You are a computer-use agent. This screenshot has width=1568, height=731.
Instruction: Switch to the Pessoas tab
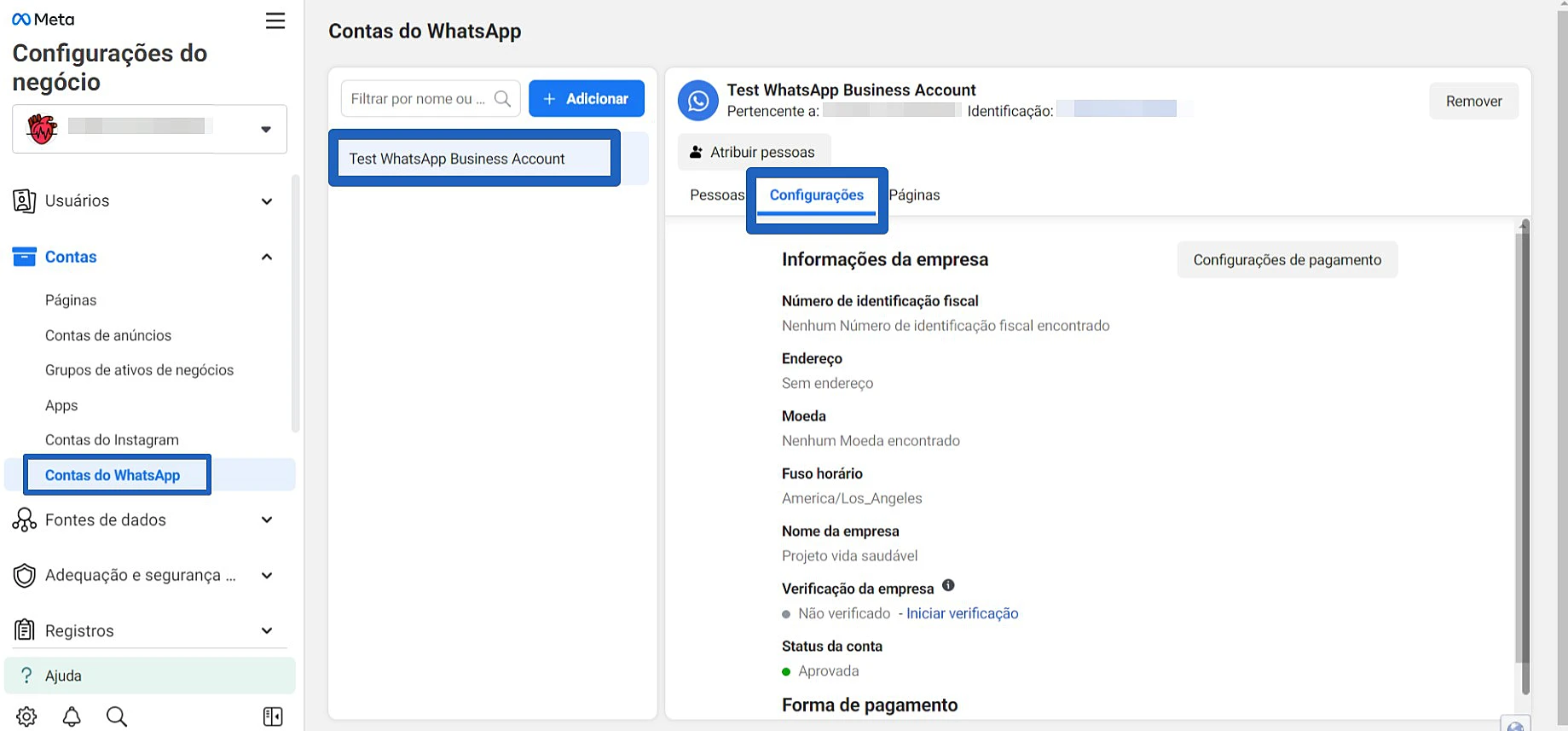716,195
